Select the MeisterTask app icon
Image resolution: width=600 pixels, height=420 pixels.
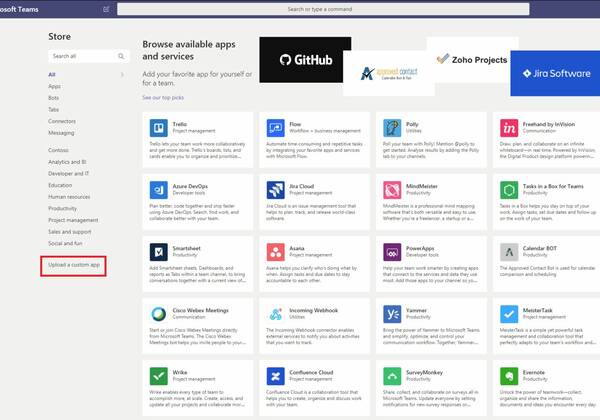click(x=509, y=314)
